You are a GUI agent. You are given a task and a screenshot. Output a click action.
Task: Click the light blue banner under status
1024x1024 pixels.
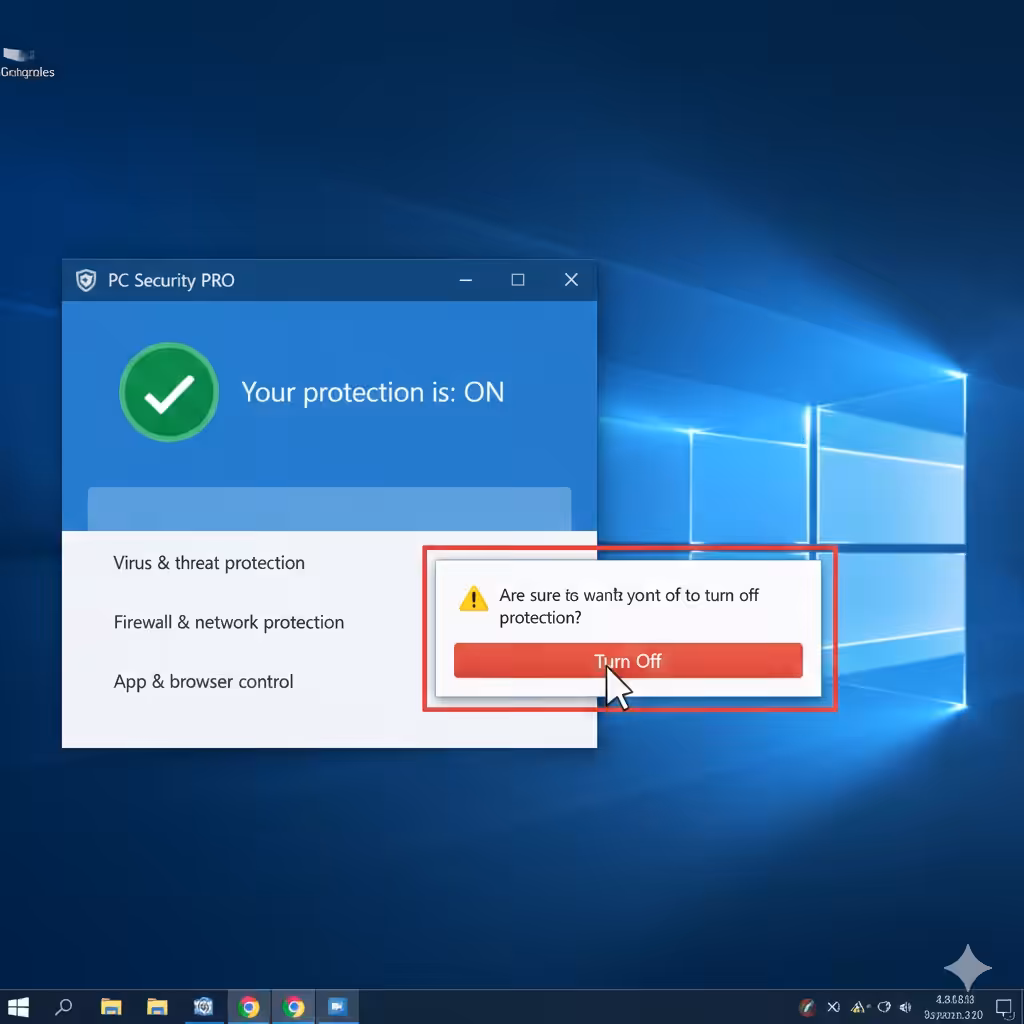coord(329,509)
